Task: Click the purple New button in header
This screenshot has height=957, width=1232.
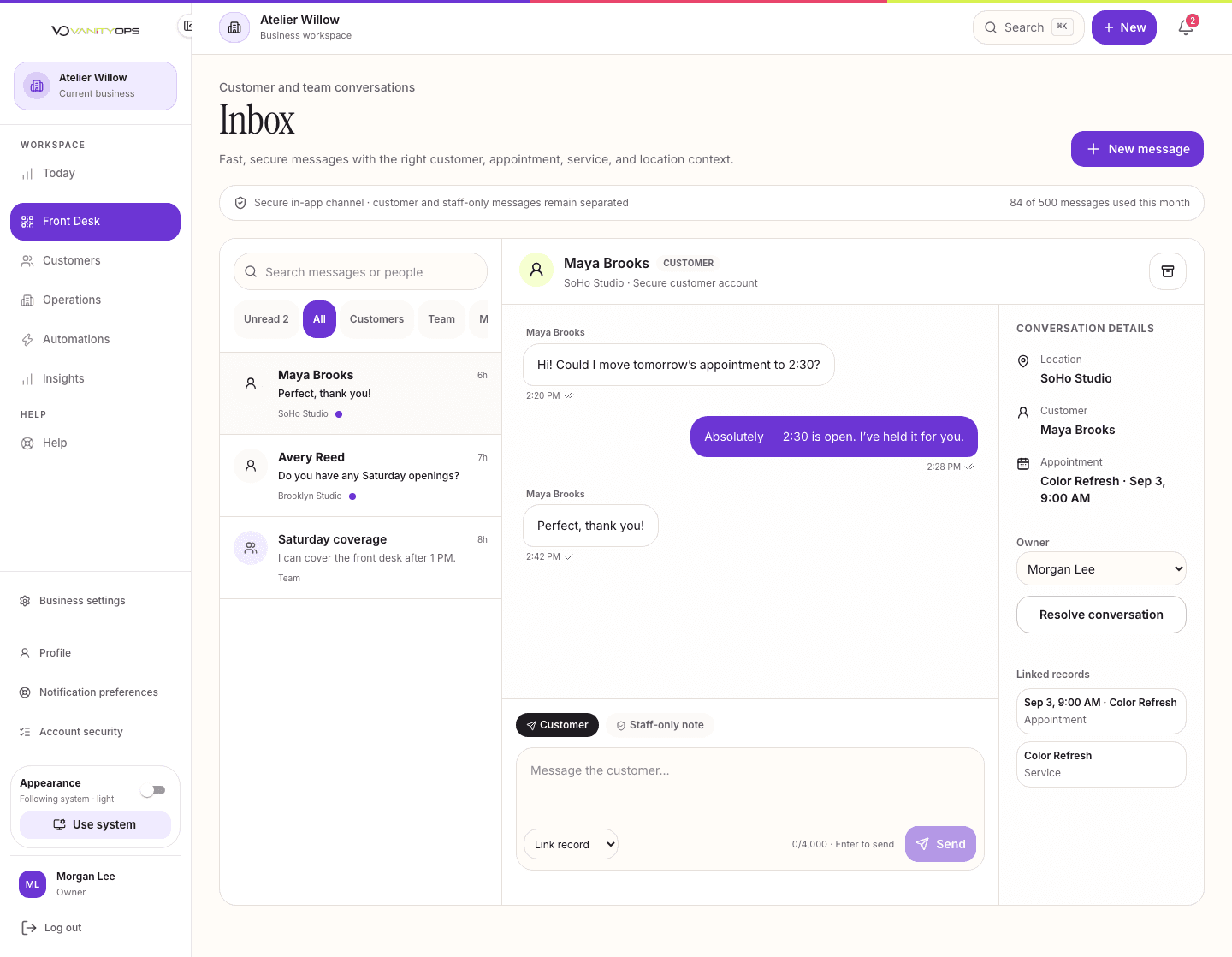Action: (x=1124, y=27)
